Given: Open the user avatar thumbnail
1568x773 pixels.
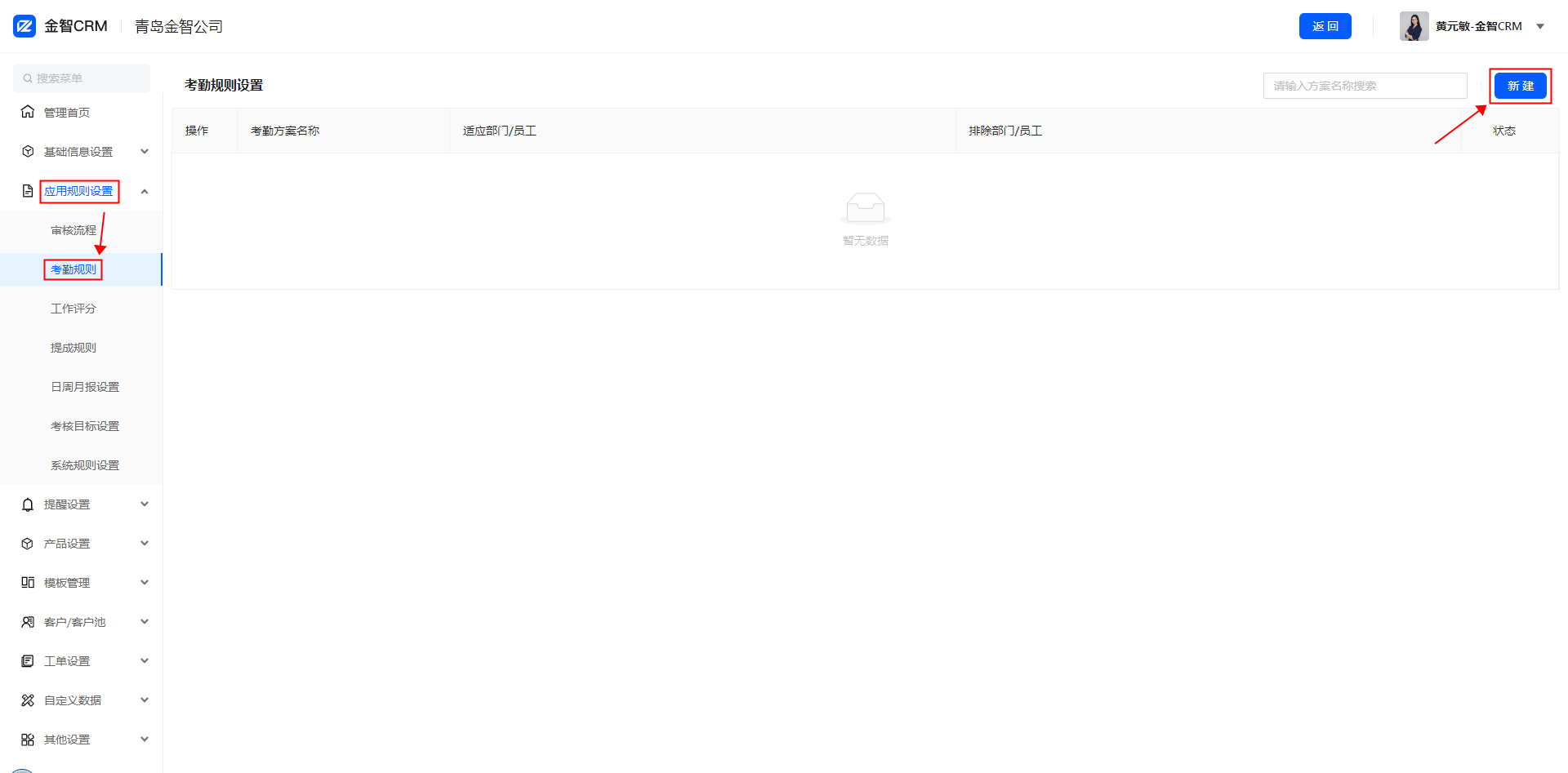Looking at the screenshot, I should pos(1414,26).
